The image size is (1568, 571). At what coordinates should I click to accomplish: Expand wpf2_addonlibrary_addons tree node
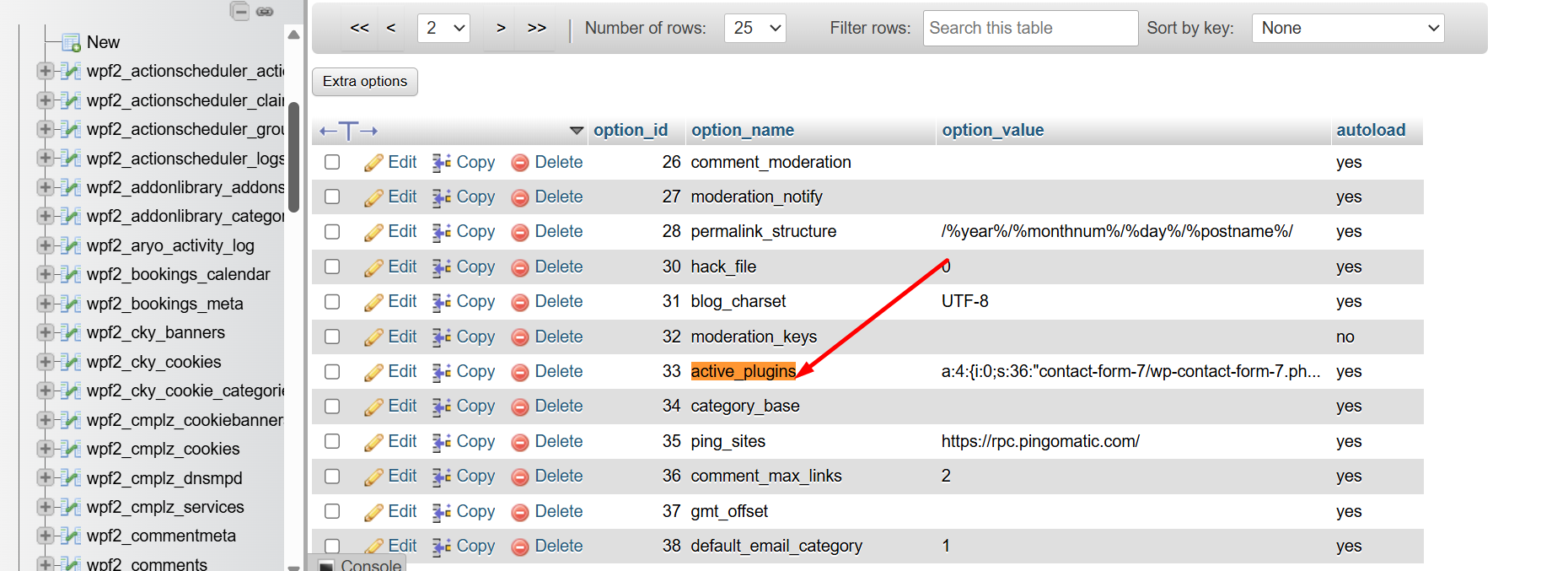pos(46,187)
